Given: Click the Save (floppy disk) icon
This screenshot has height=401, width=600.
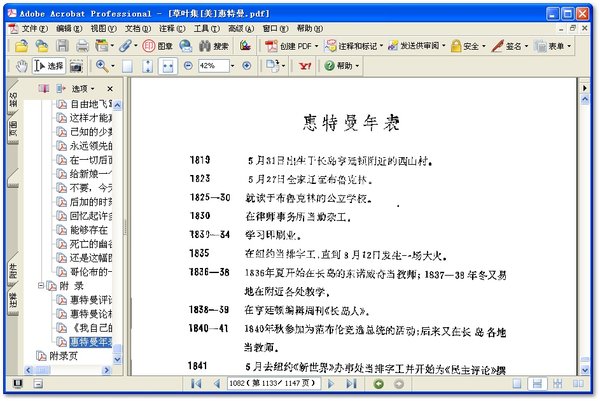Looking at the screenshot, I should point(62,46).
